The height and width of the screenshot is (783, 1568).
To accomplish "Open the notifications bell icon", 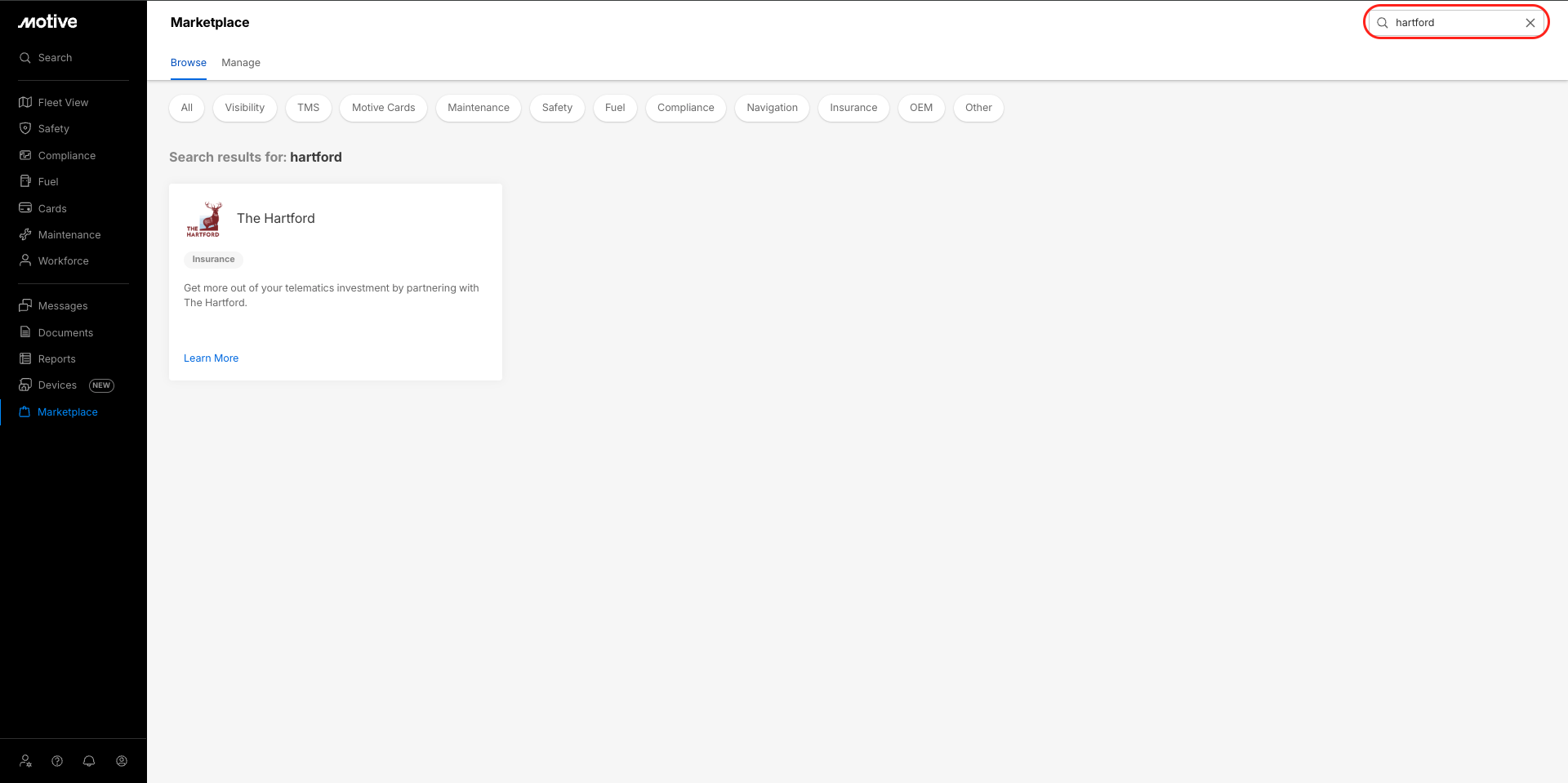I will pyautogui.click(x=89, y=761).
